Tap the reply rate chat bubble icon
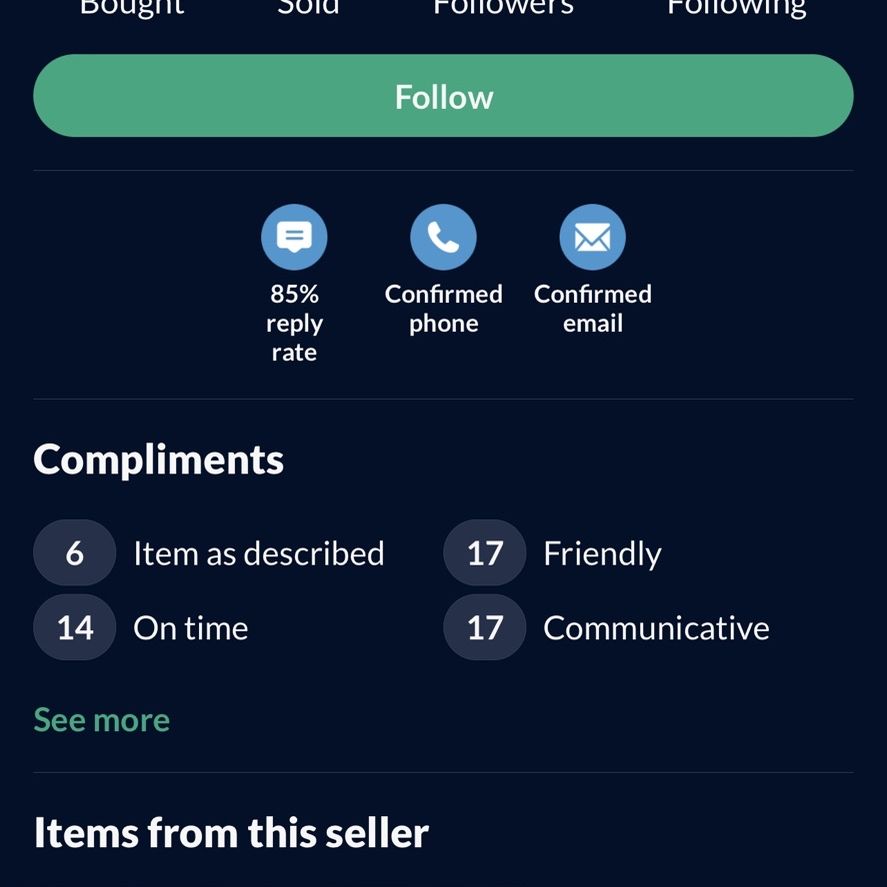This screenshot has height=887, width=887. (294, 237)
